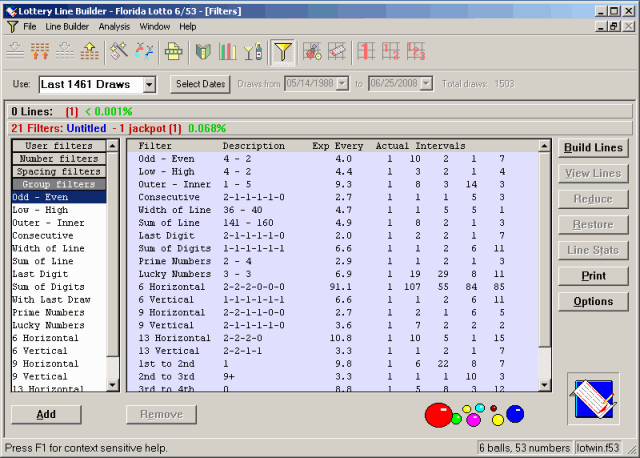Open the Line Builder menu
The height and width of the screenshot is (458, 640).
point(67,27)
